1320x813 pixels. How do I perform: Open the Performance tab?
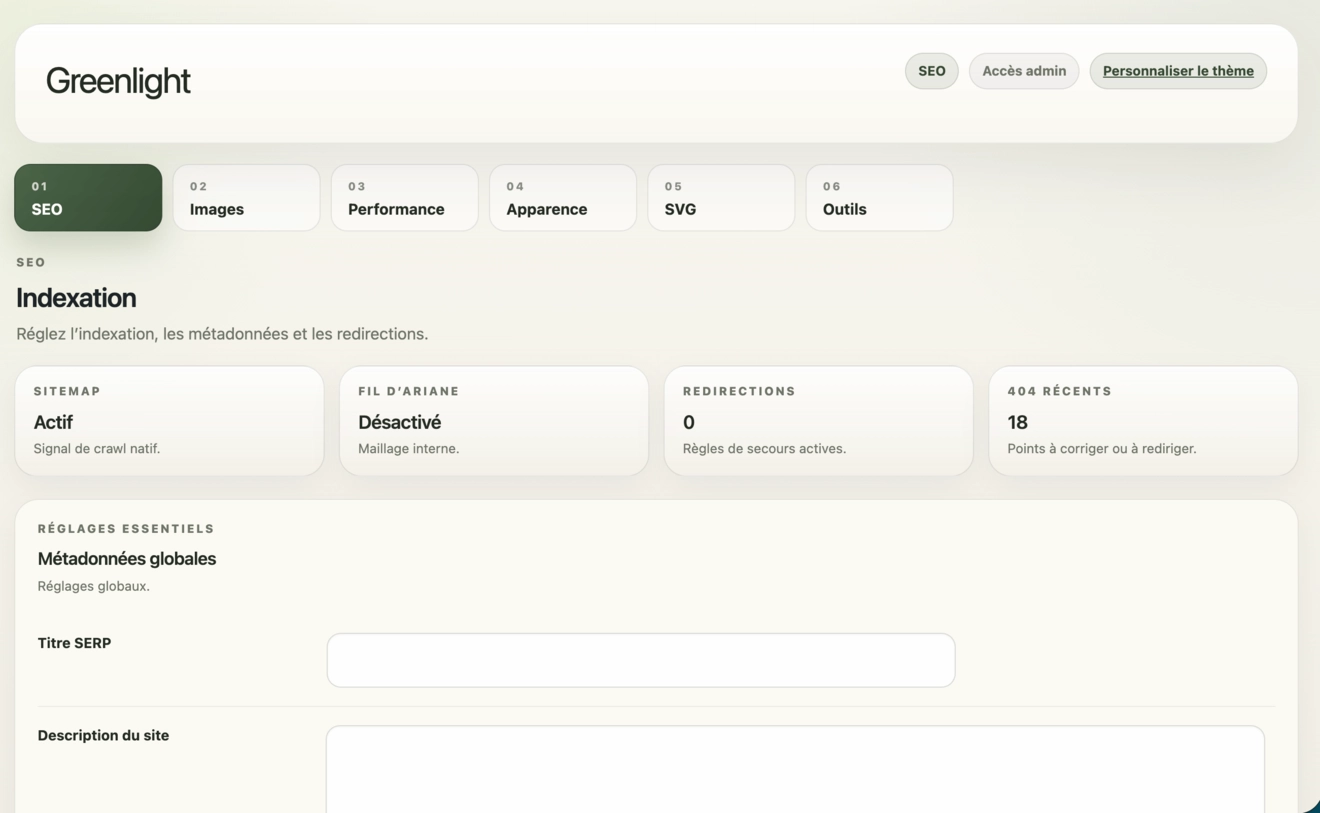pyautogui.click(x=404, y=197)
